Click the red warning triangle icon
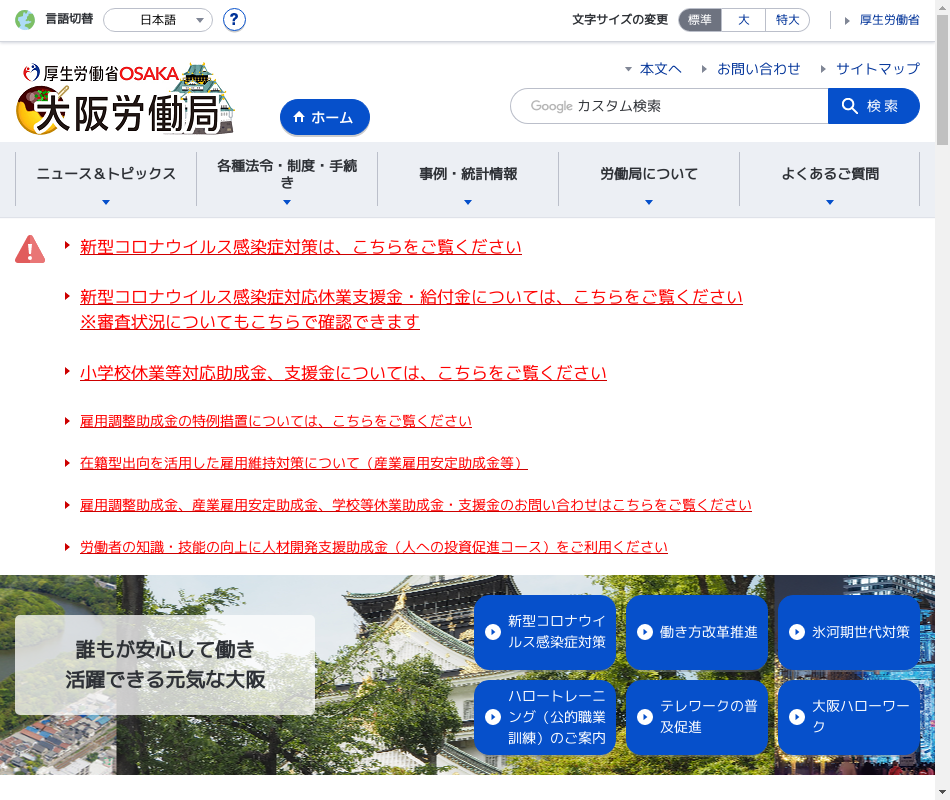 click(x=30, y=249)
